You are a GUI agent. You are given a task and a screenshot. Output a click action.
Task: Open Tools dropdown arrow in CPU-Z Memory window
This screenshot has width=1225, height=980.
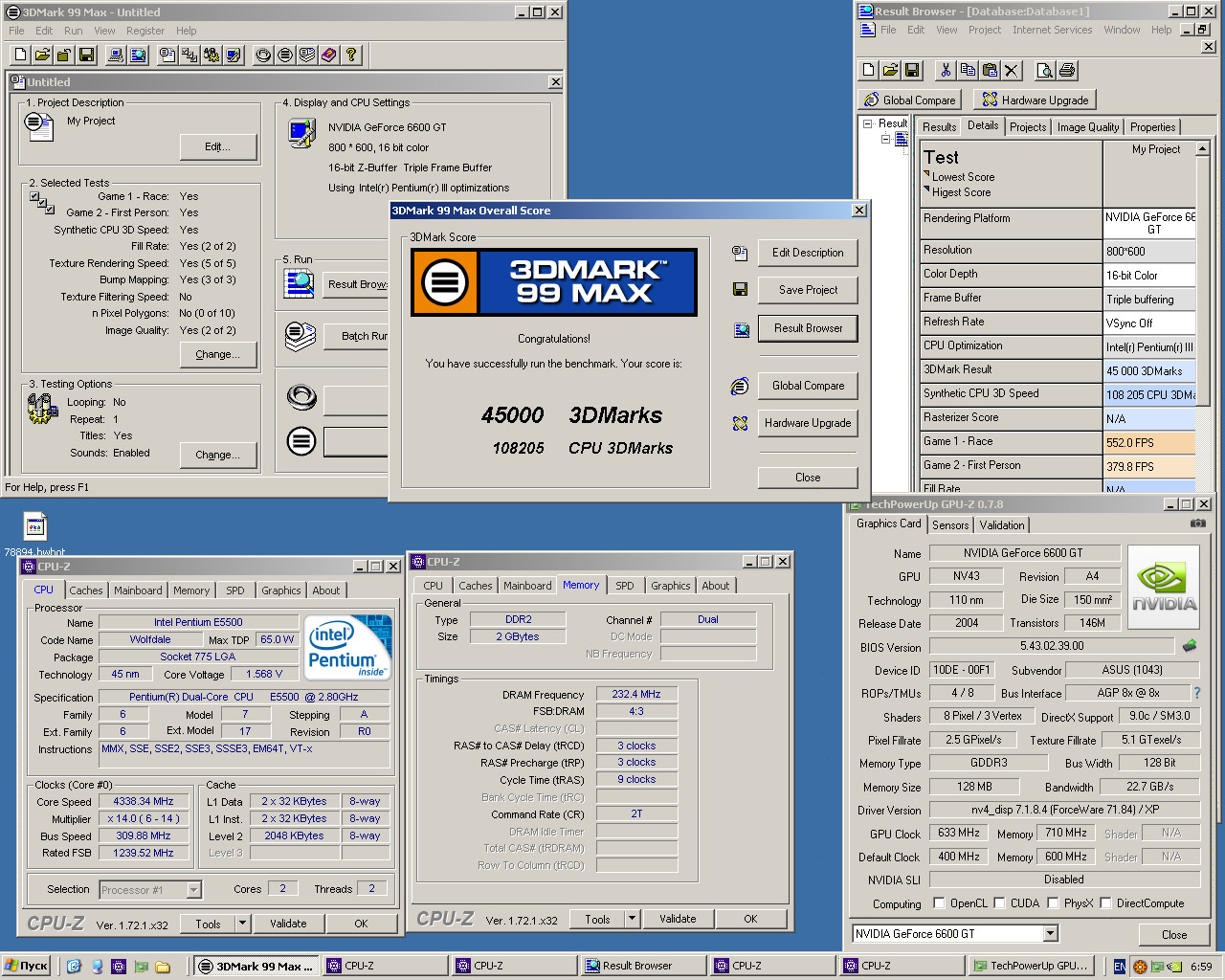632,919
